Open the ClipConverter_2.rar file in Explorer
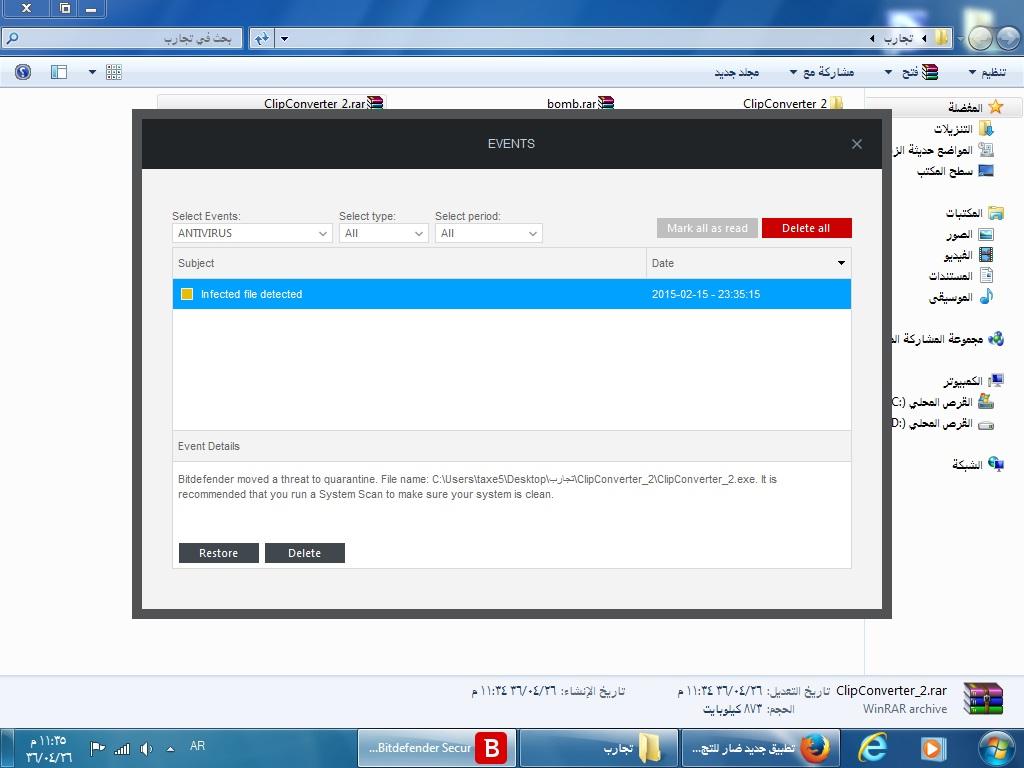 point(323,103)
